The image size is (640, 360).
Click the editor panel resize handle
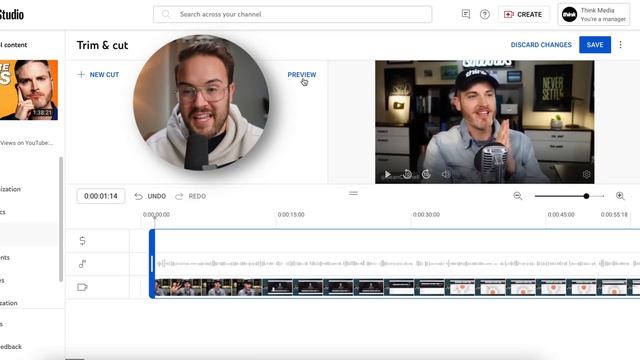tap(353, 193)
